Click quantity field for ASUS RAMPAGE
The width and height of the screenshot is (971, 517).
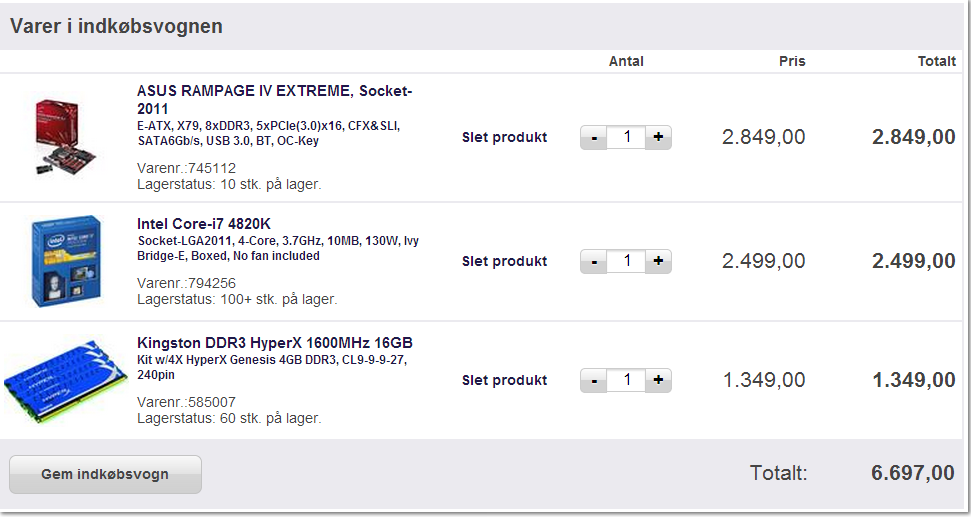tap(626, 137)
